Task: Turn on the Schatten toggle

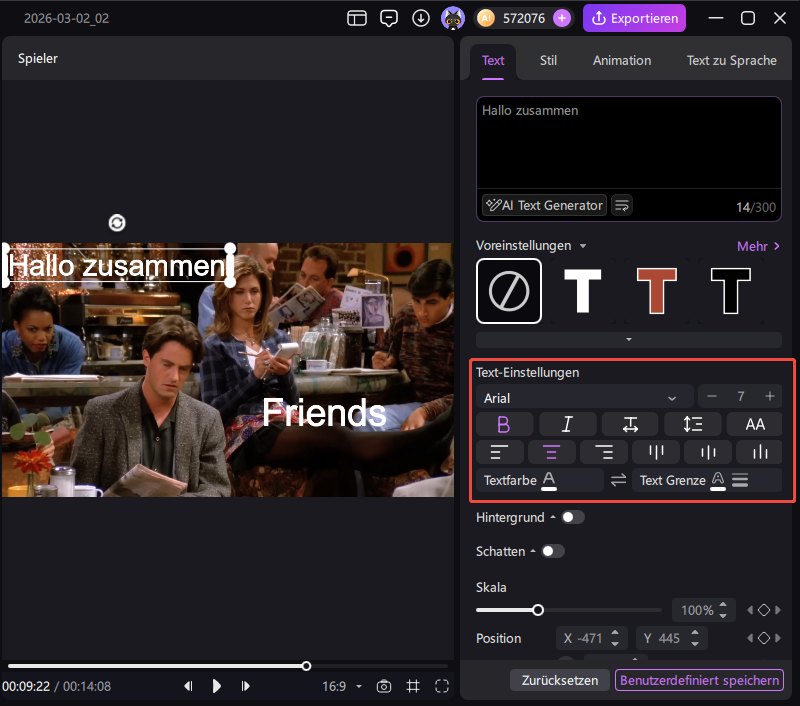Action: pyautogui.click(x=552, y=551)
